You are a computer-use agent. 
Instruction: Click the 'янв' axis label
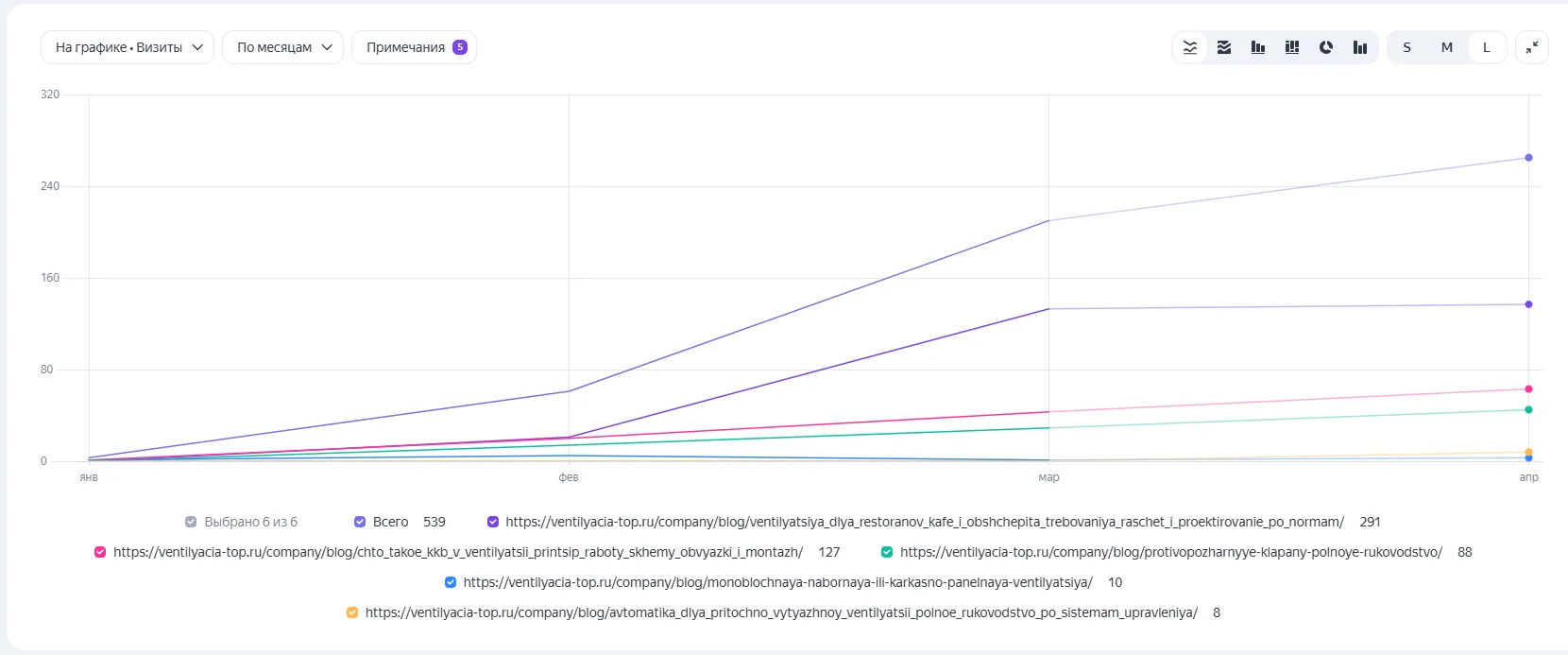point(89,477)
